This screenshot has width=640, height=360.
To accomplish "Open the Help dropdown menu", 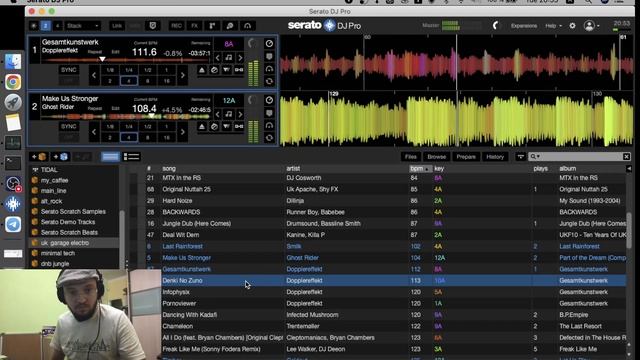I will [553, 26].
